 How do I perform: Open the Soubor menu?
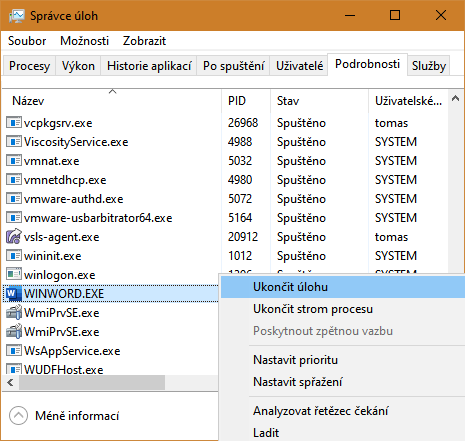[27, 41]
